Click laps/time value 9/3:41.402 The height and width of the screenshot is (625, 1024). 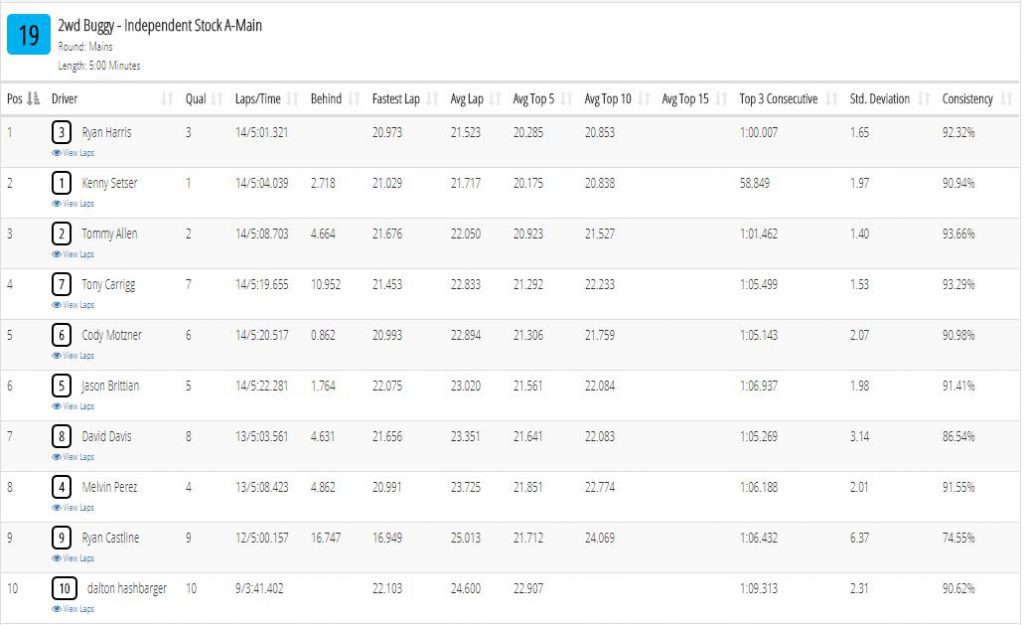pyautogui.click(x=259, y=588)
